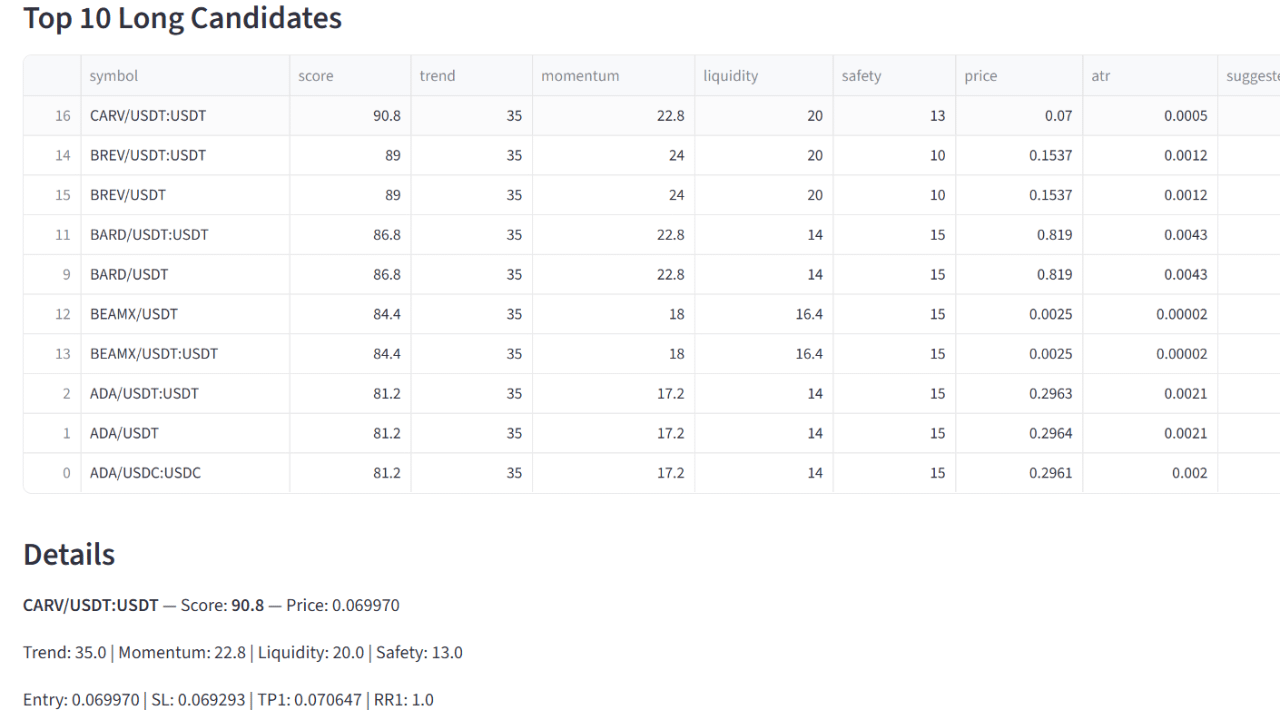This screenshot has height=720, width=1280.
Task: Select row index 0 at table bottom
Action: click(x=66, y=473)
